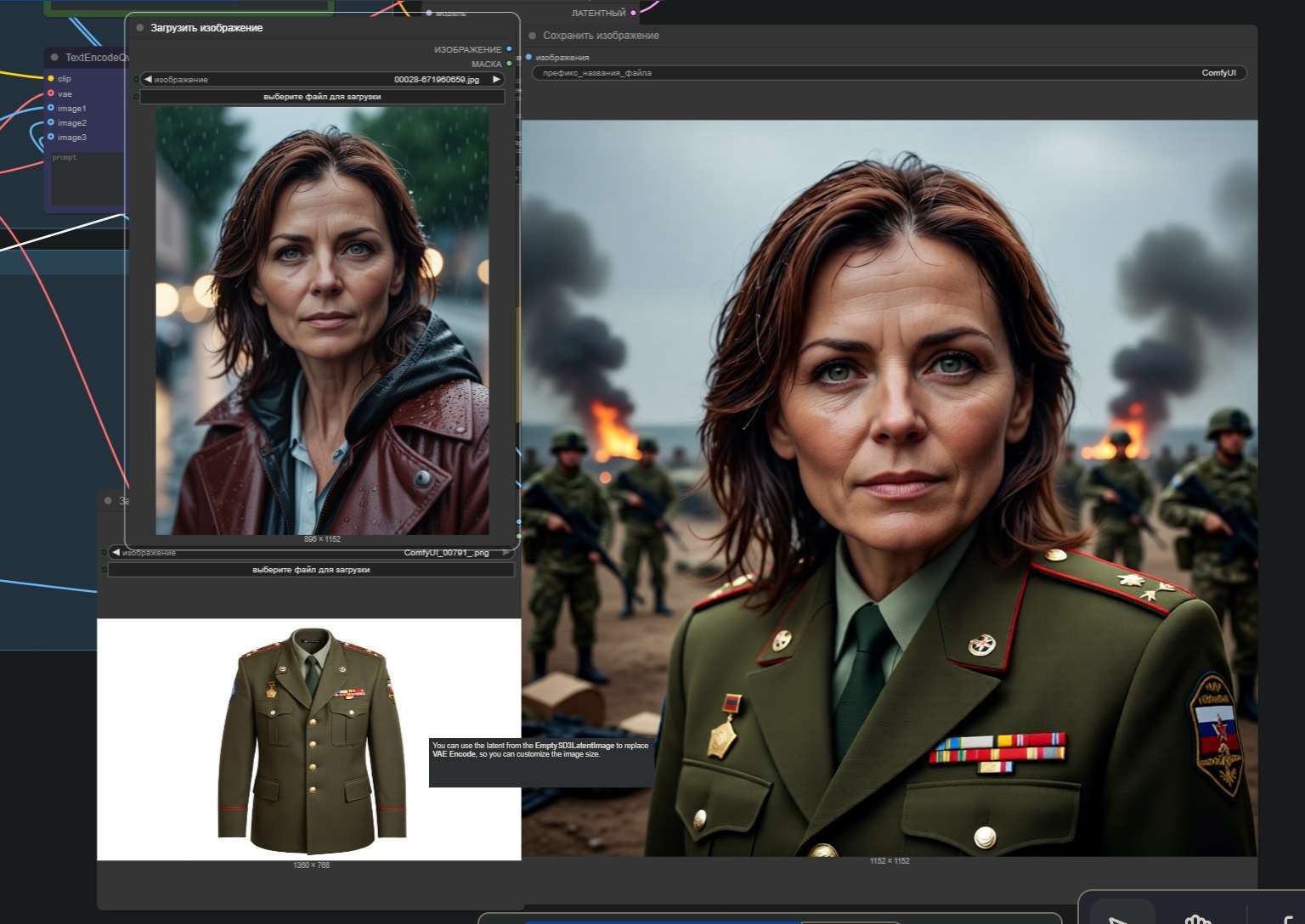Select the image1 input connector
Screen dimensions: 1305x924
point(51,108)
